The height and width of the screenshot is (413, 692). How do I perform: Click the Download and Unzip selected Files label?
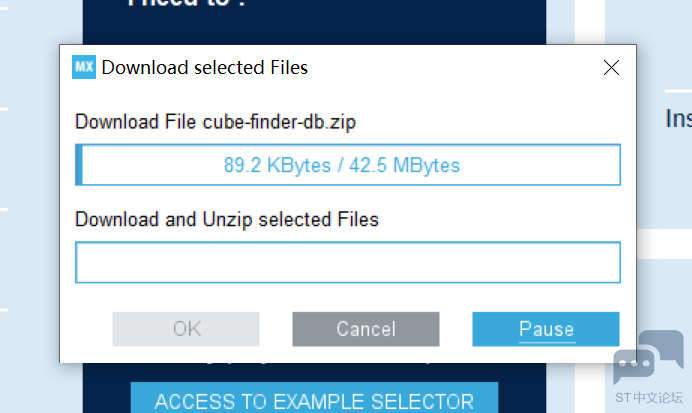tap(227, 219)
